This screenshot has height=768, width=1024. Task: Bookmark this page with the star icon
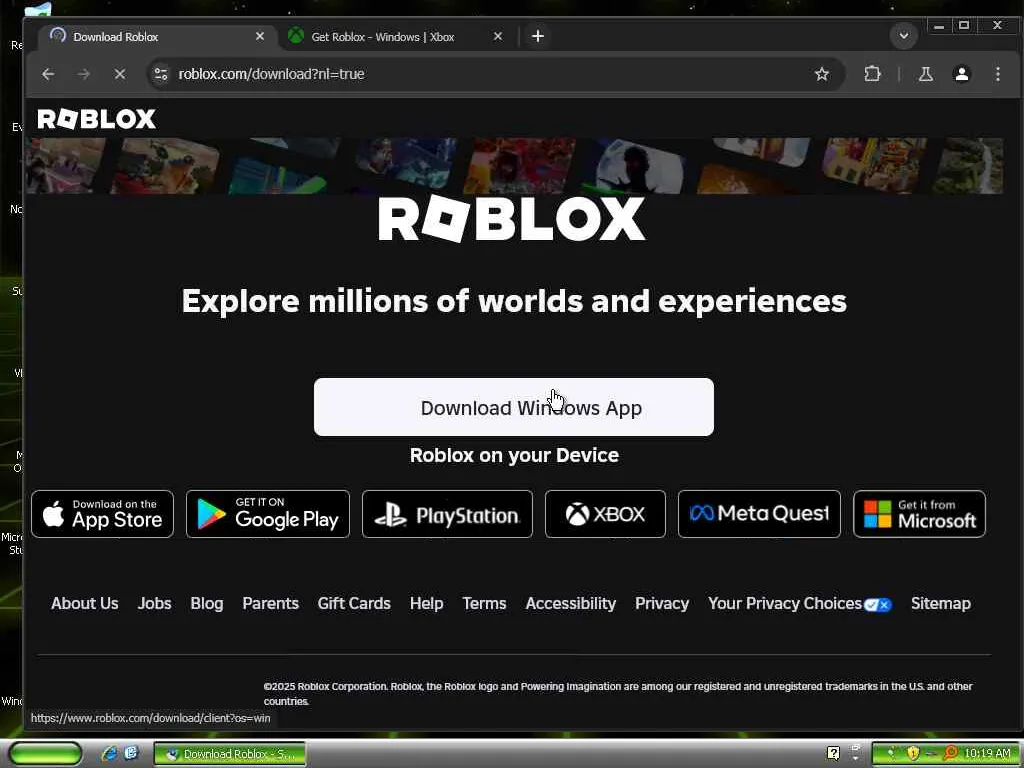[x=822, y=74]
